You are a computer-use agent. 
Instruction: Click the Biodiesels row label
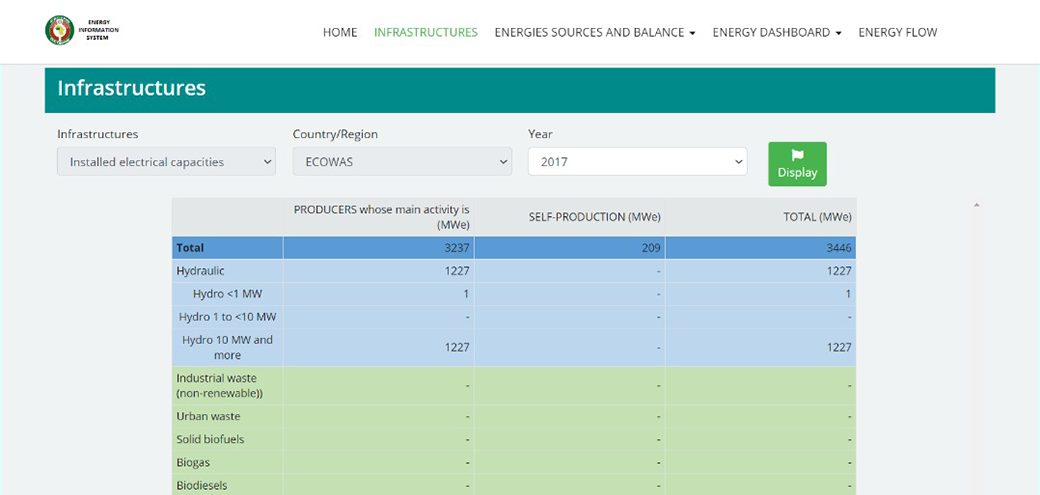[202, 485]
